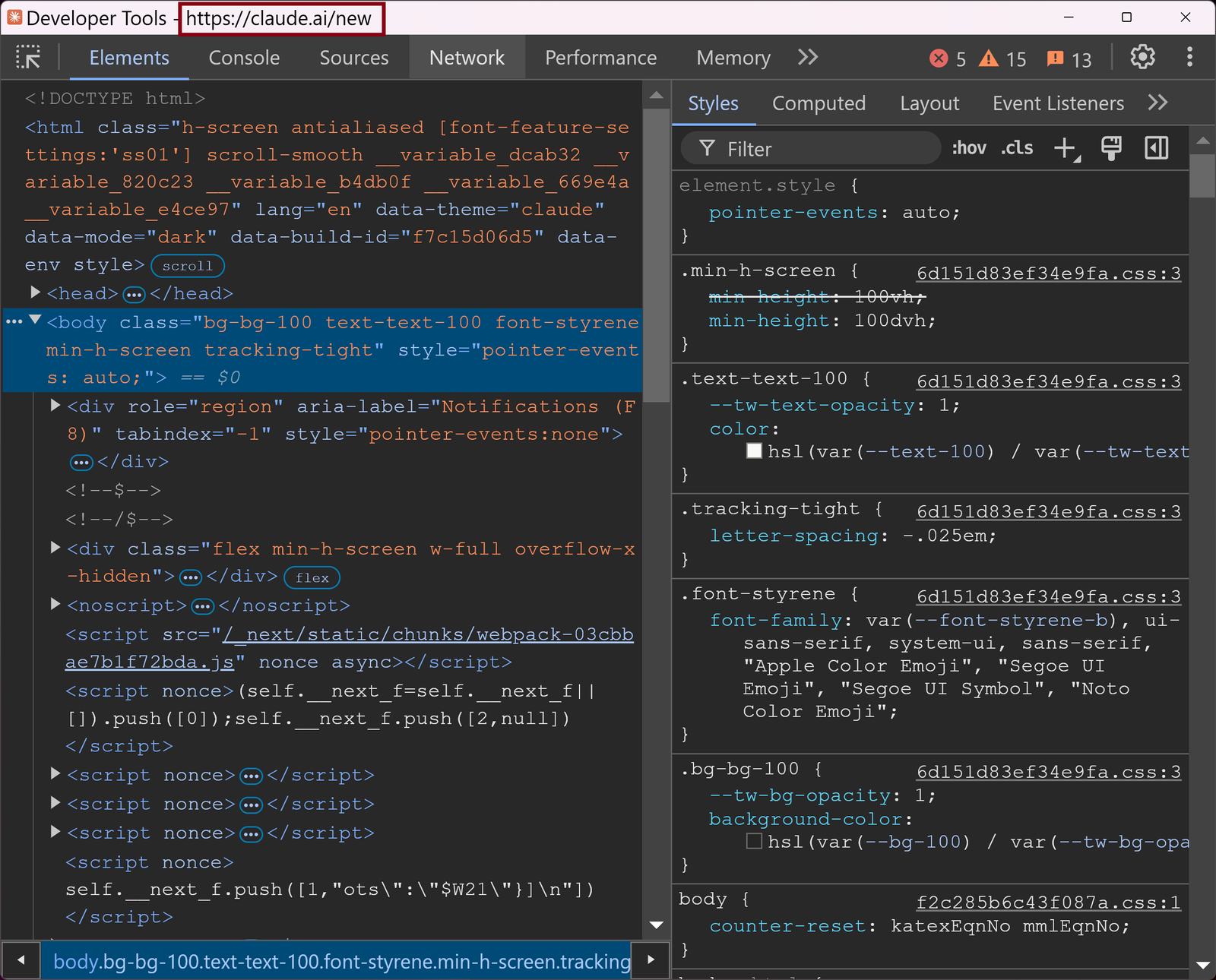Click the Styles Filter input field
Image resolution: width=1216 pixels, height=980 pixels.
coord(810,149)
